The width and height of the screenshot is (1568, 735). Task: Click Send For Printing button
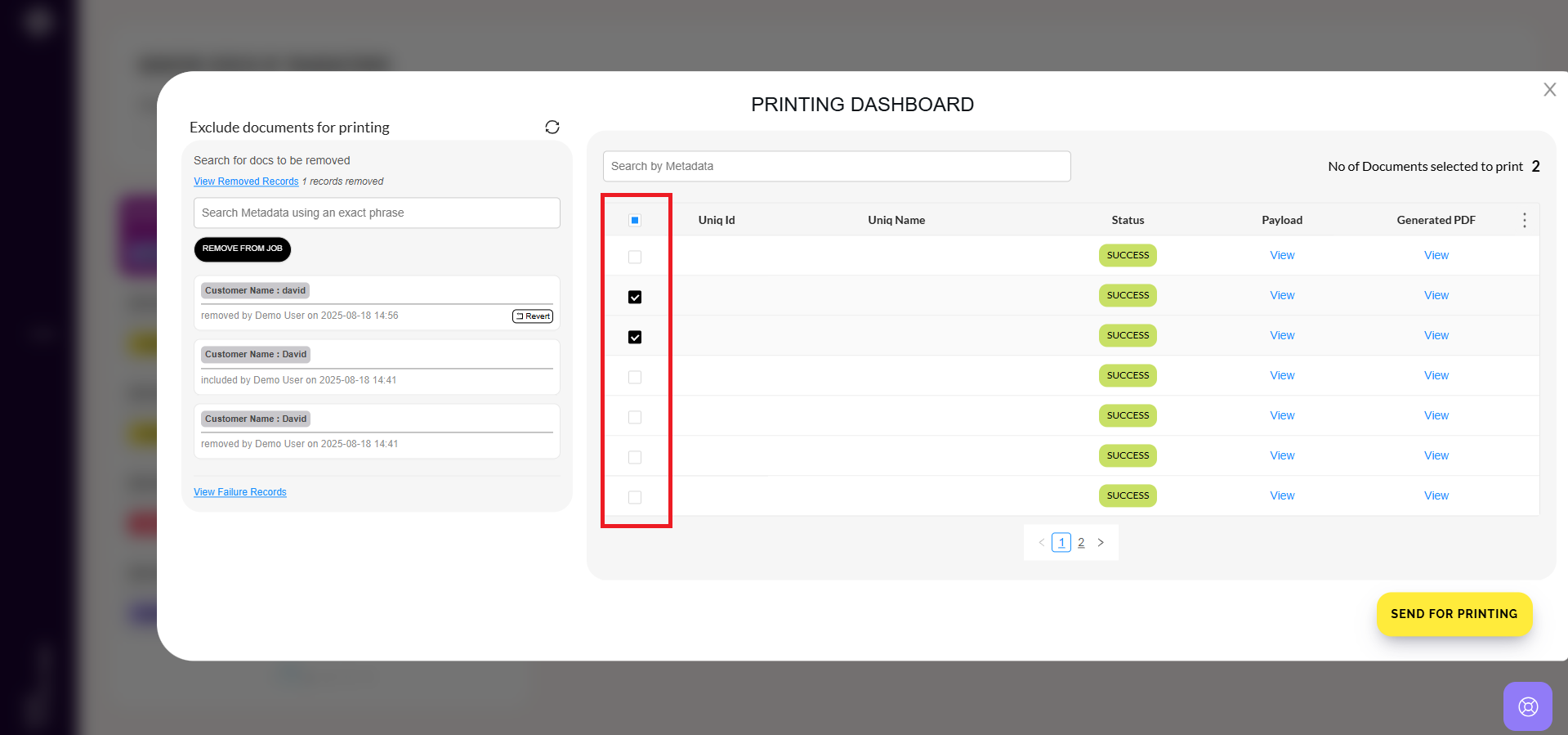(1454, 614)
